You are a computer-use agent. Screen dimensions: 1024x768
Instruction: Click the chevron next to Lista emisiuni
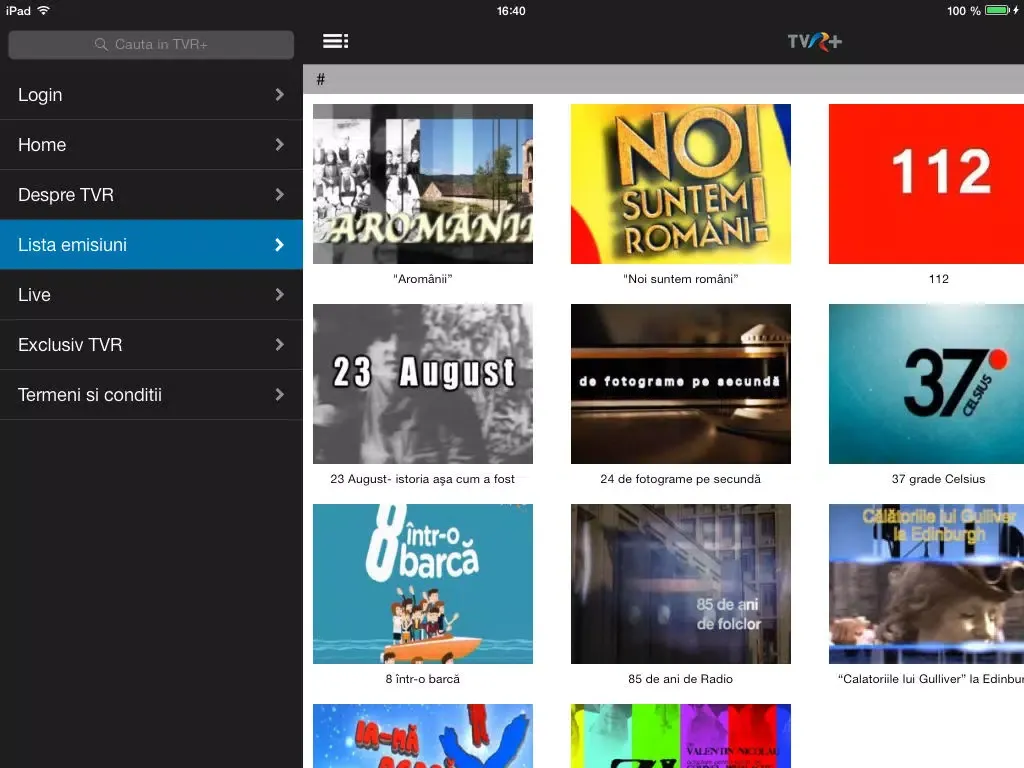pyautogui.click(x=280, y=245)
